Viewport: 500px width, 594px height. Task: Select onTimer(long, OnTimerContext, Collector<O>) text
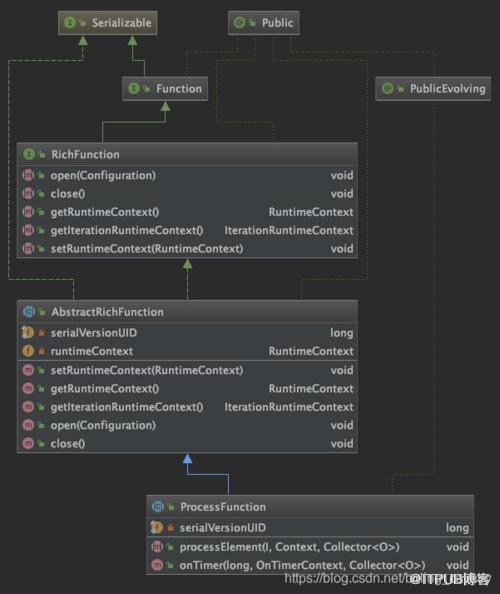[x=302, y=565]
